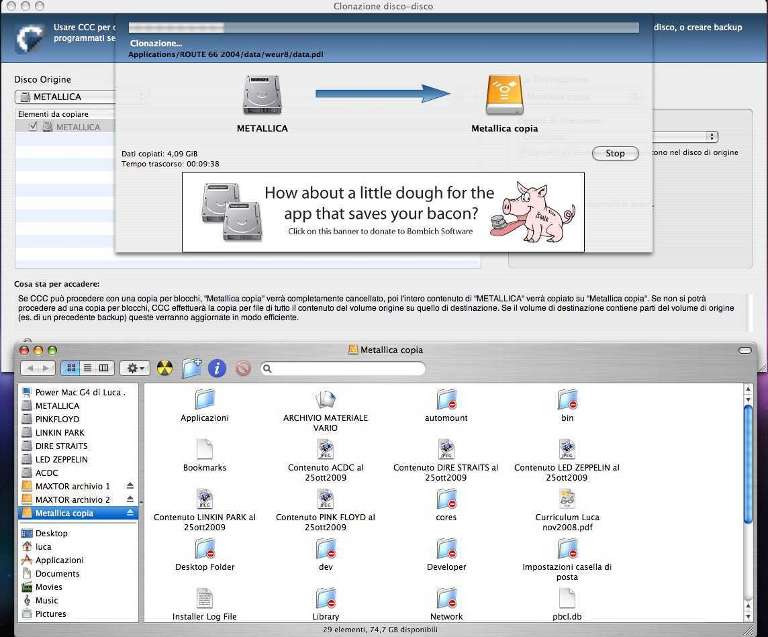Open the dropdown stepper right of the sheet
768x637 pixels.
pos(712,137)
